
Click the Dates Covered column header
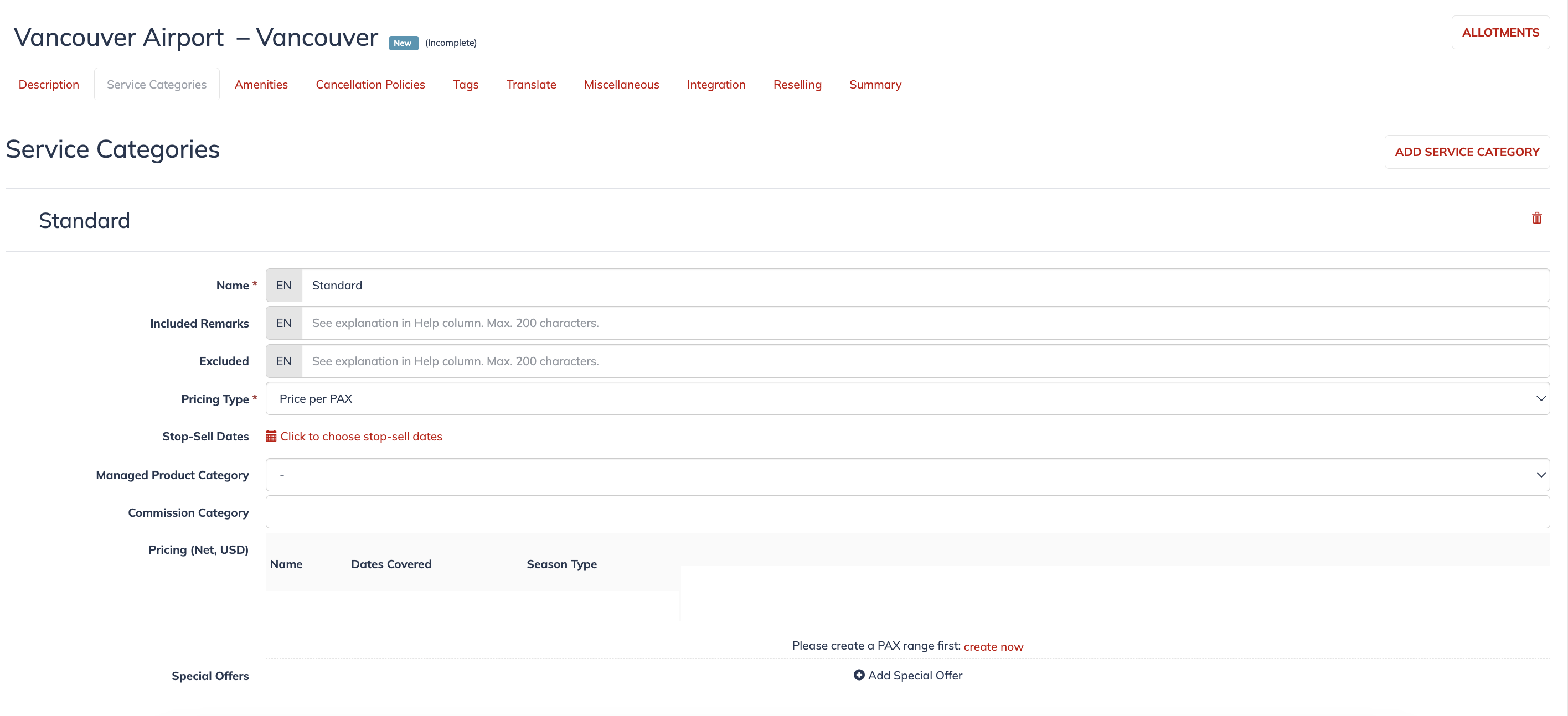[x=391, y=564]
